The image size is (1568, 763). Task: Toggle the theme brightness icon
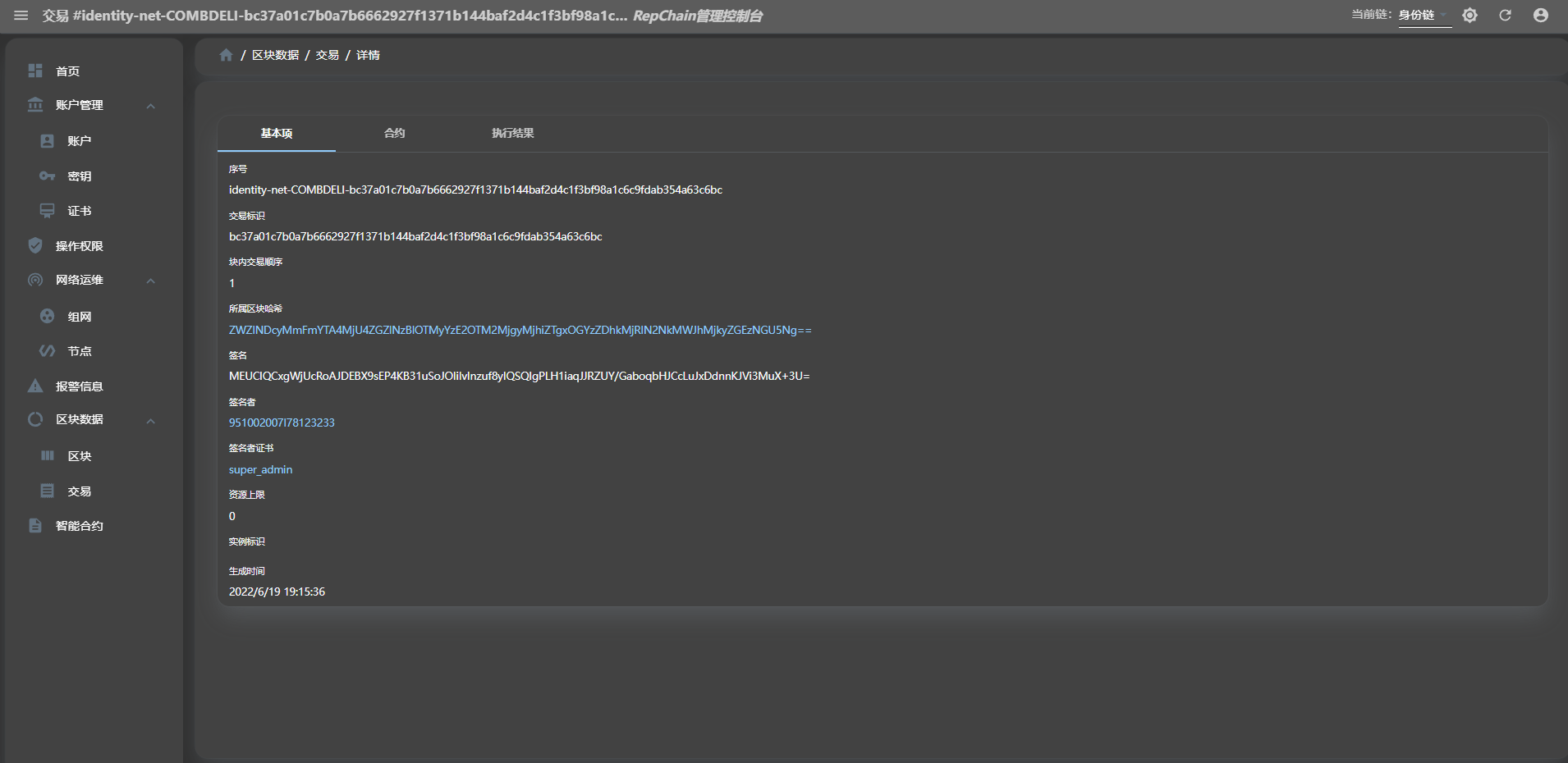pyautogui.click(x=1469, y=16)
